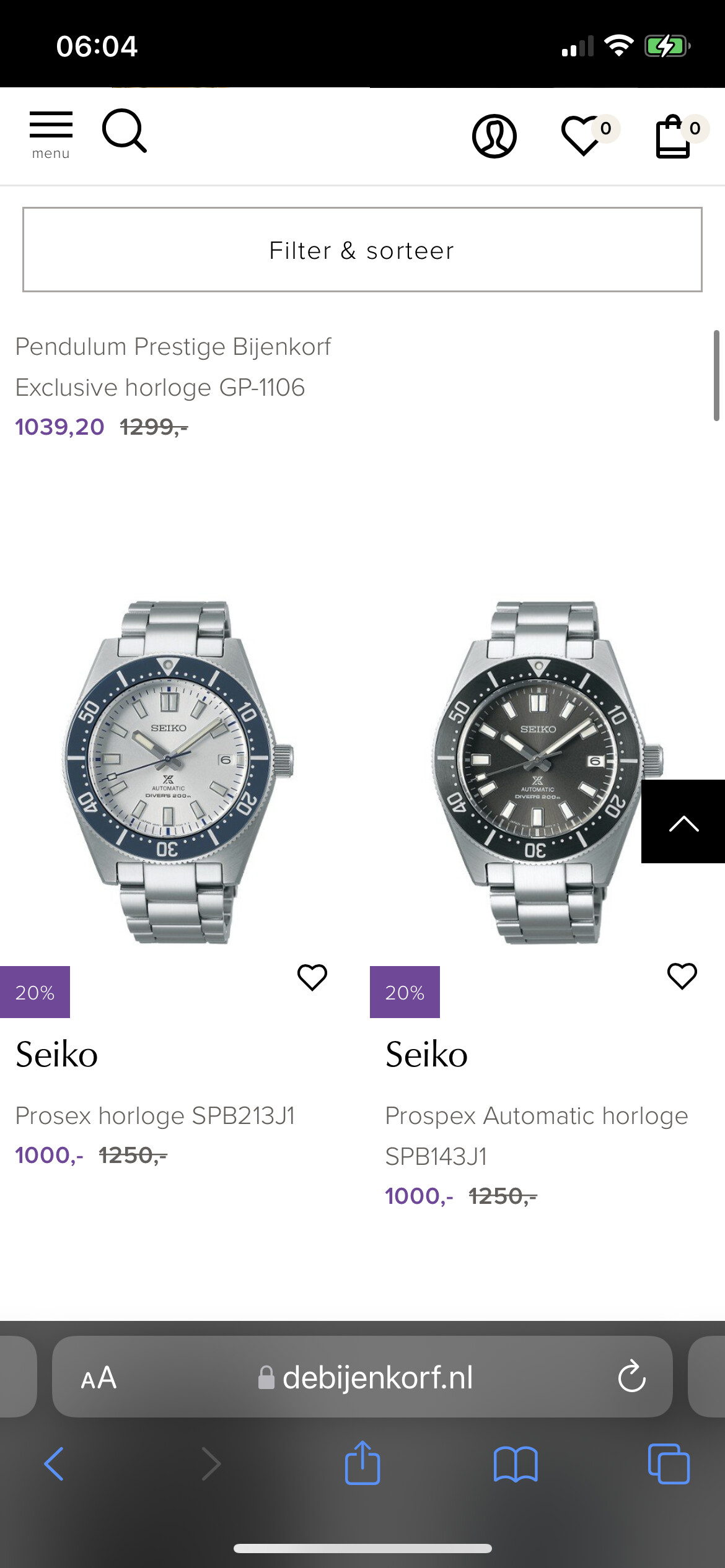
Task: Open Filter & sorteer options
Action: click(x=362, y=250)
